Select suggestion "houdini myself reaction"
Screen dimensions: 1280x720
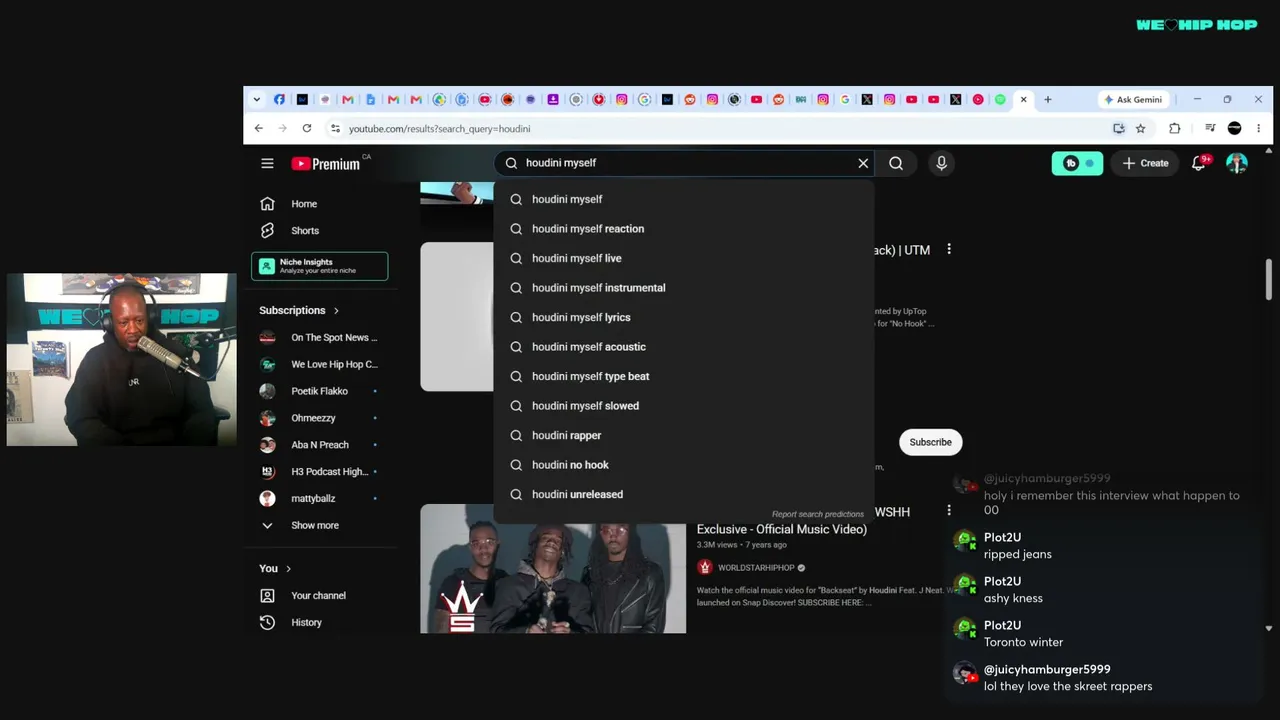[x=684, y=229]
